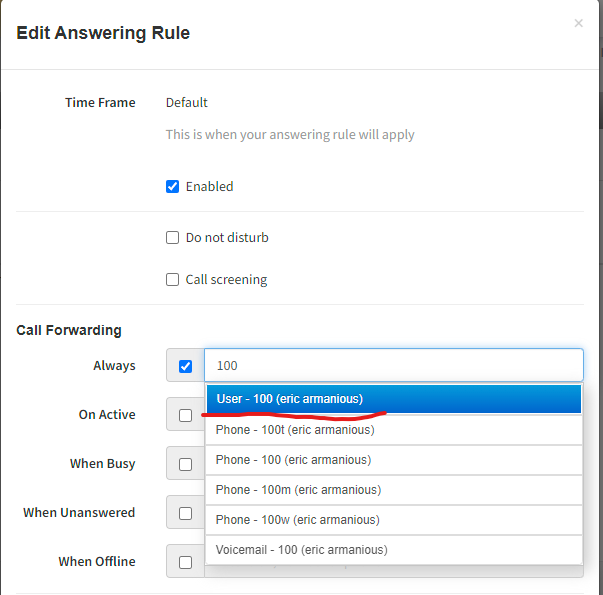Choose Phone - 100t (eric armanious)
Image resolution: width=603 pixels, height=595 pixels.
click(x=393, y=430)
